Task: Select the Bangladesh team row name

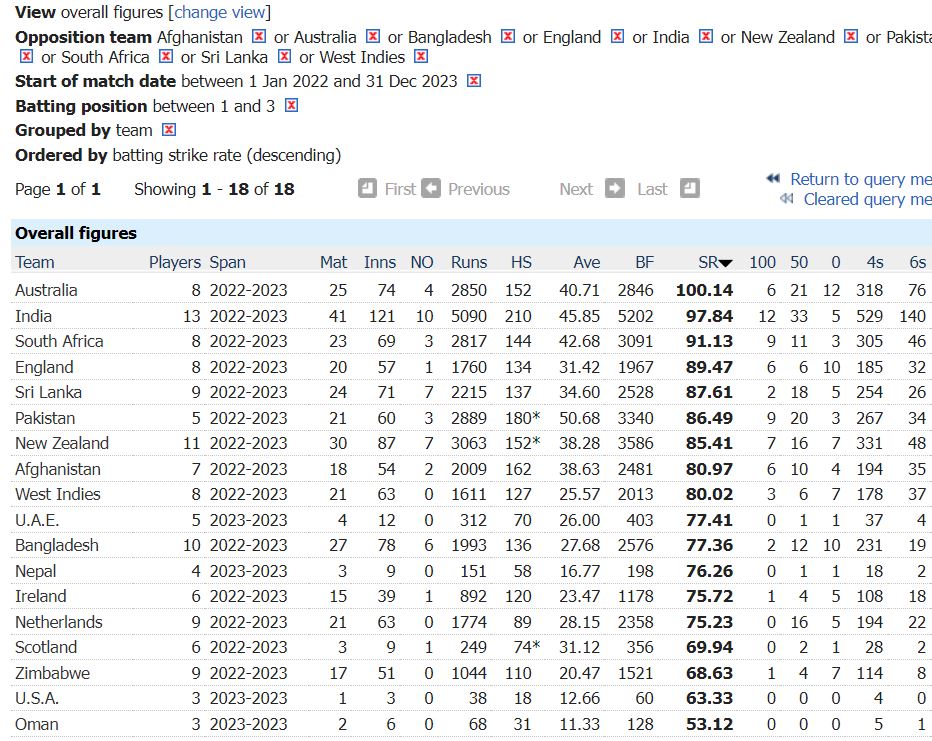Action: pyautogui.click(x=57, y=545)
